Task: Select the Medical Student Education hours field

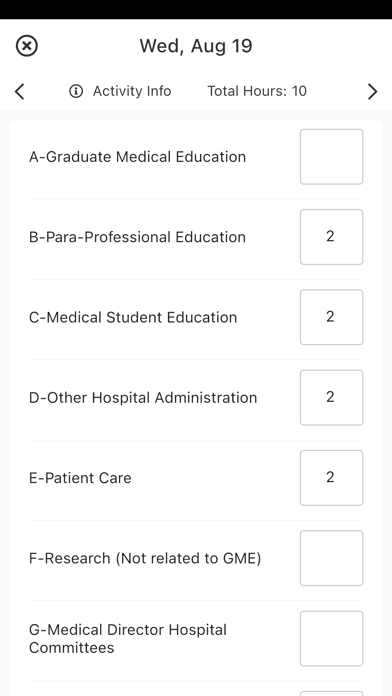Action: (x=332, y=317)
